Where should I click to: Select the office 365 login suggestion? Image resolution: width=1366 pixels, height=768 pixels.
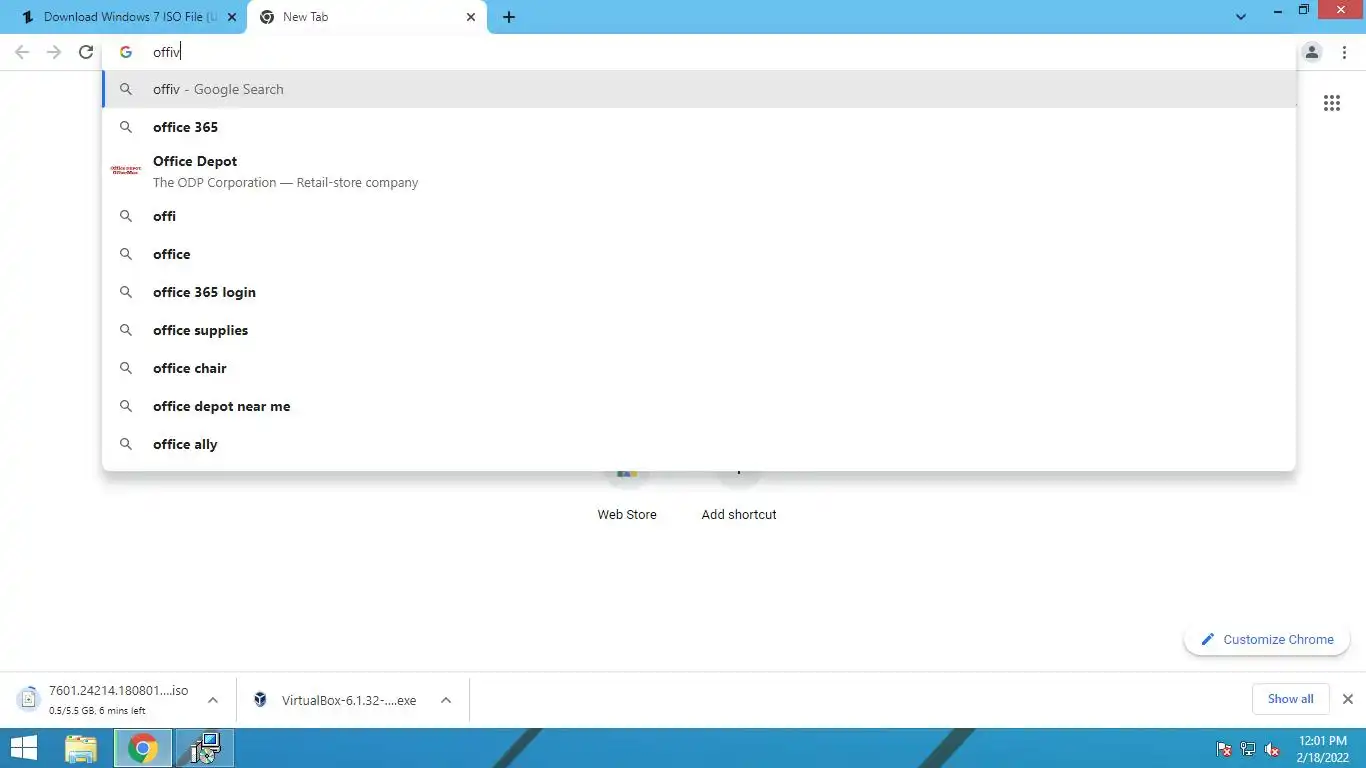click(699, 292)
